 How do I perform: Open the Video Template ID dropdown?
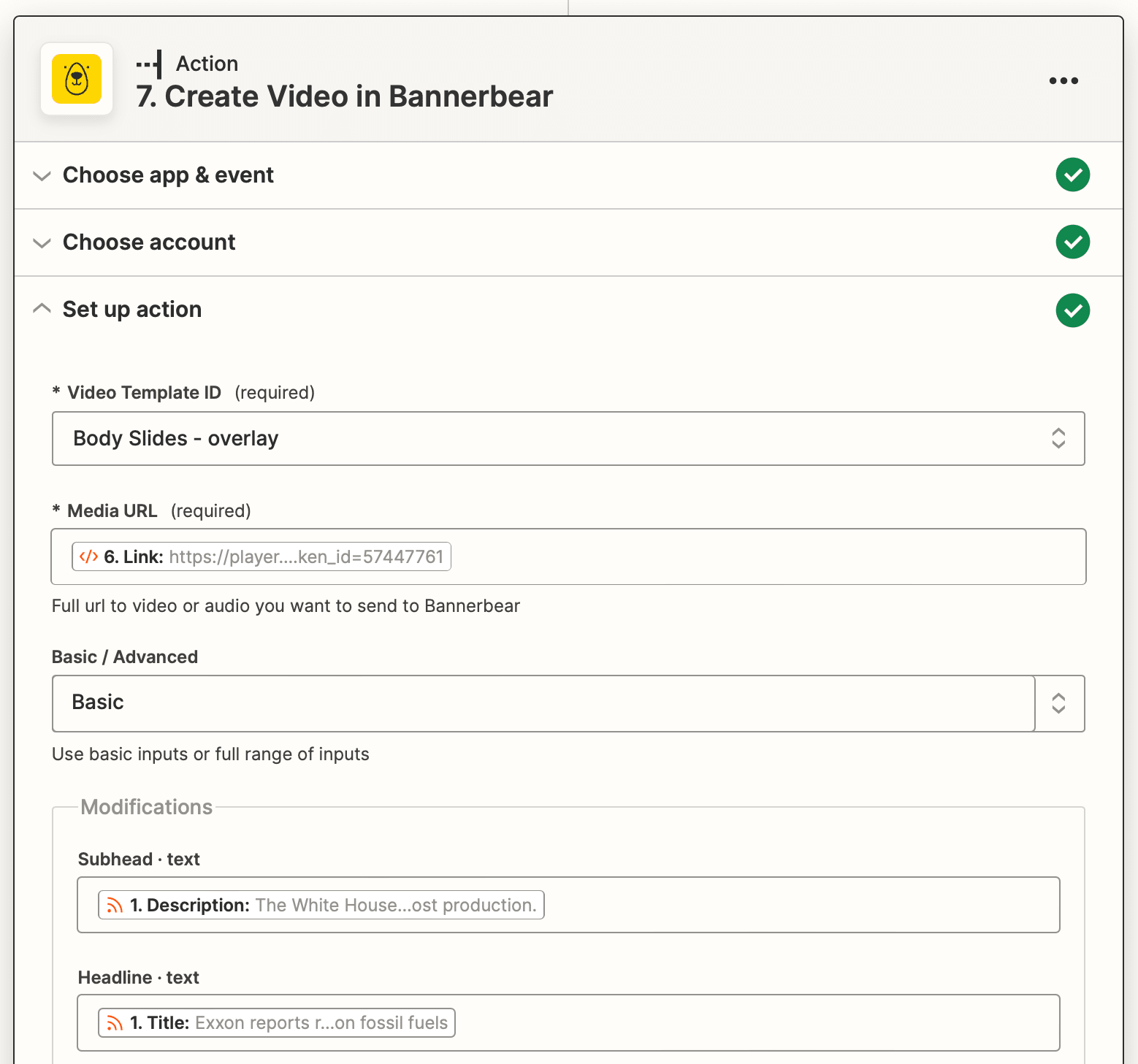point(568,438)
